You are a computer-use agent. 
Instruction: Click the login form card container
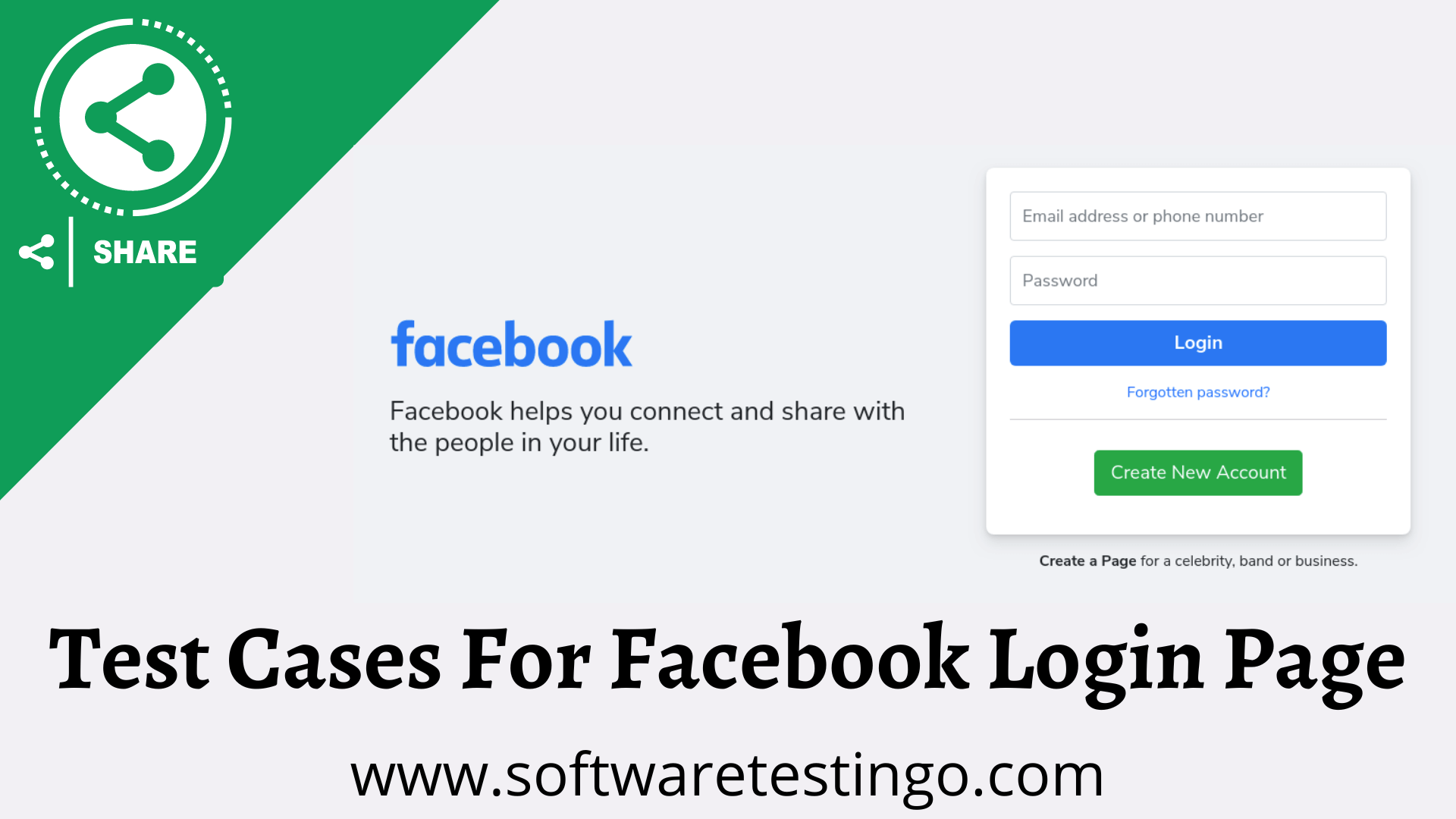coord(1198,350)
